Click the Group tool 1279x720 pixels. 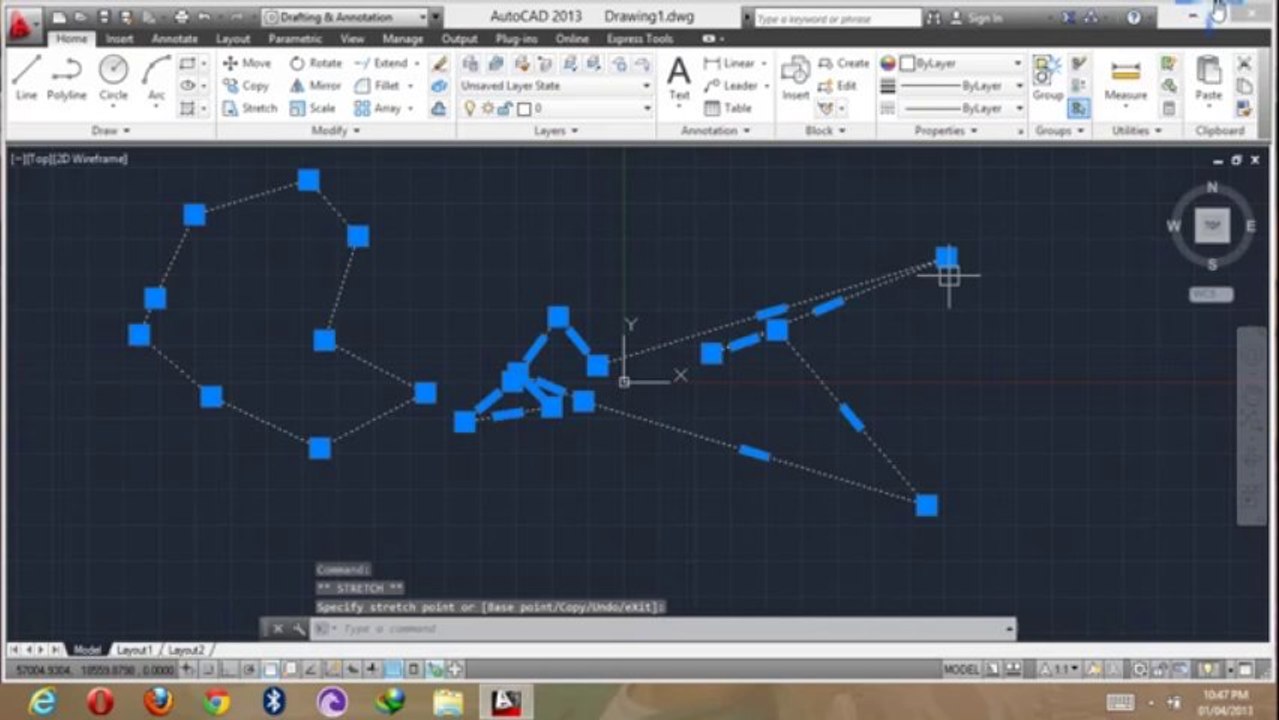click(1047, 78)
